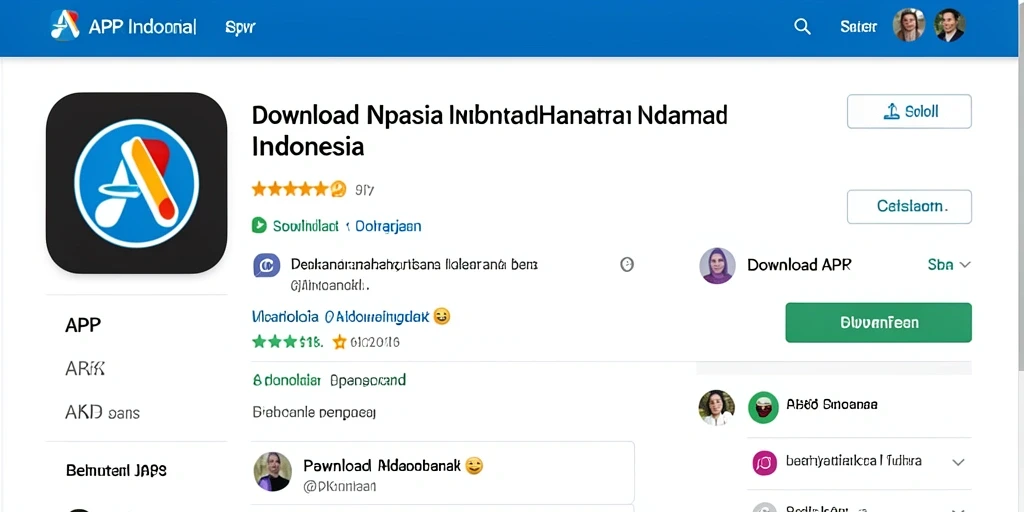Viewport: 1024px width, 512px height.
Task: Select the ARfK sidebar item
Action: click(x=85, y=369)
